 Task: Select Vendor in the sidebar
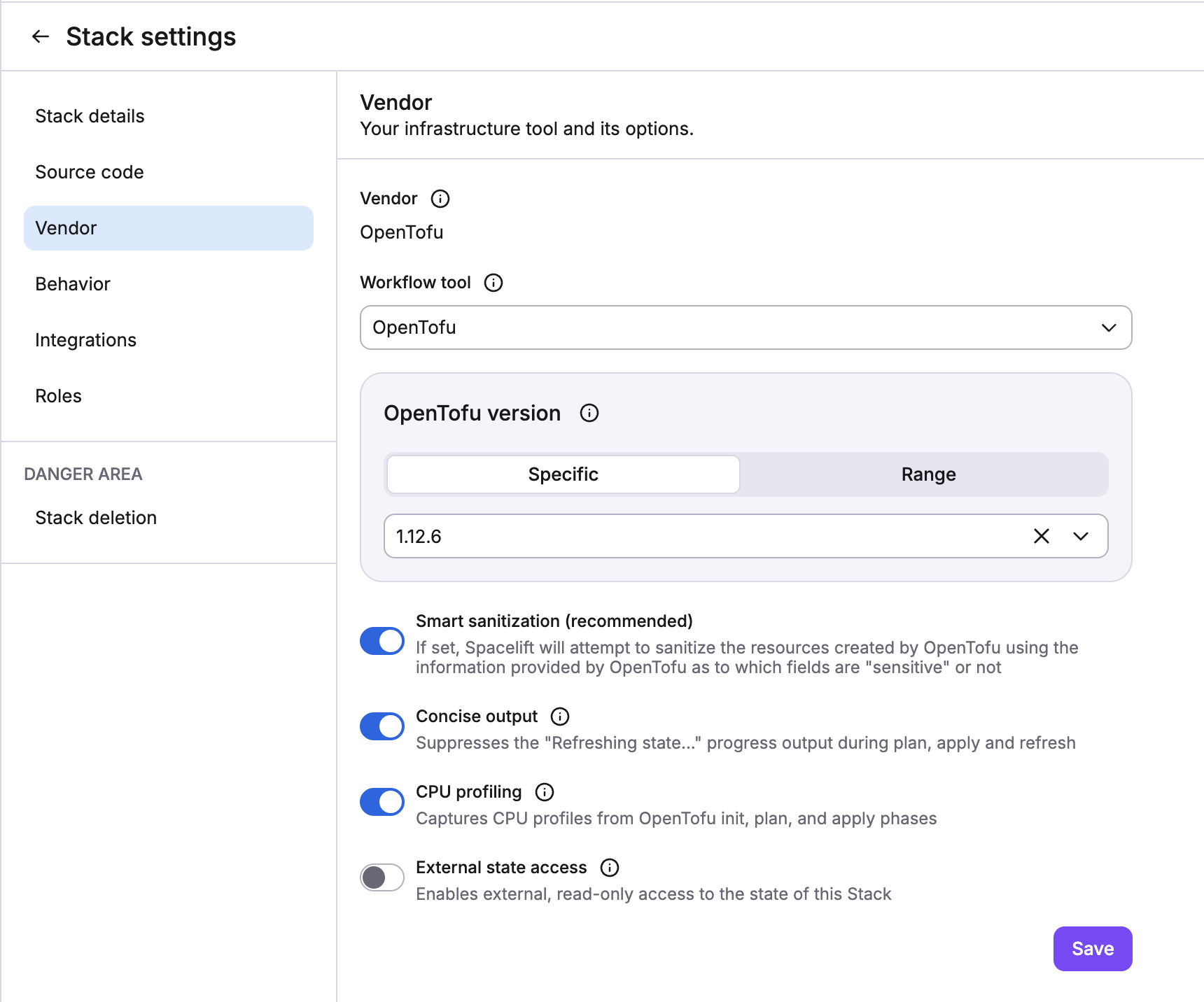point(169,228)
